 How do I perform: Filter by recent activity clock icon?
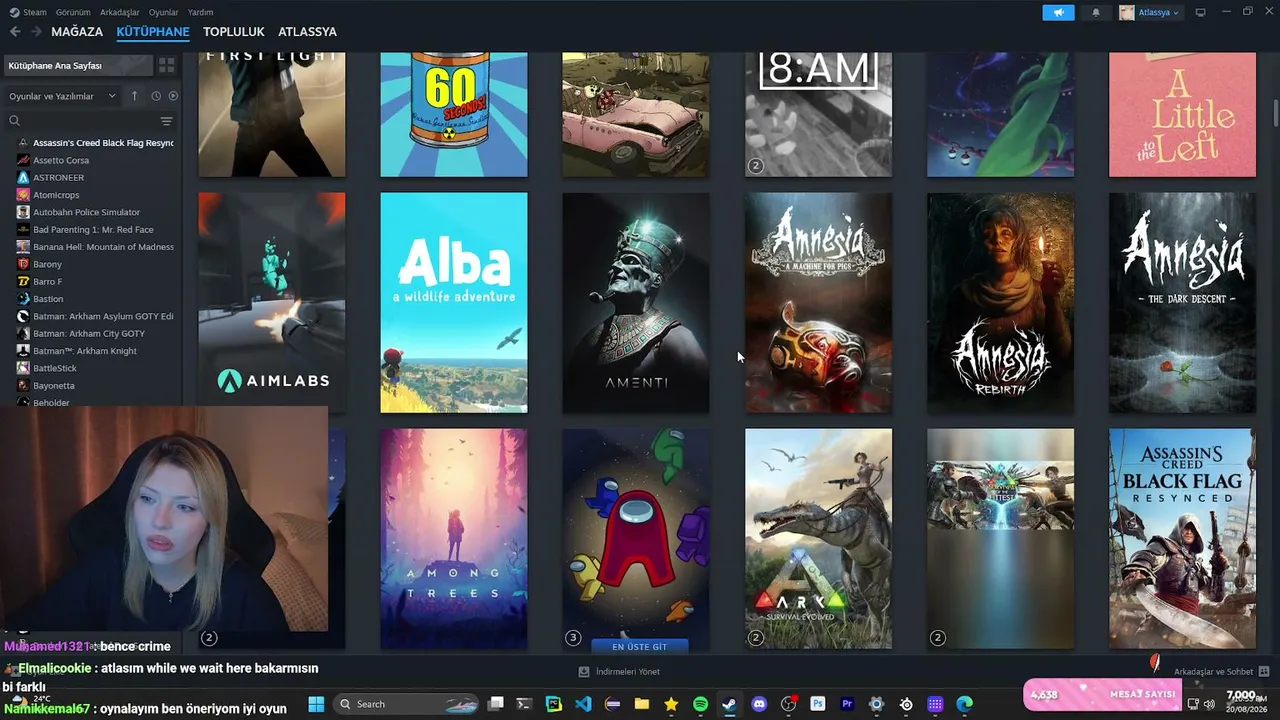click(x=156, y=96)
